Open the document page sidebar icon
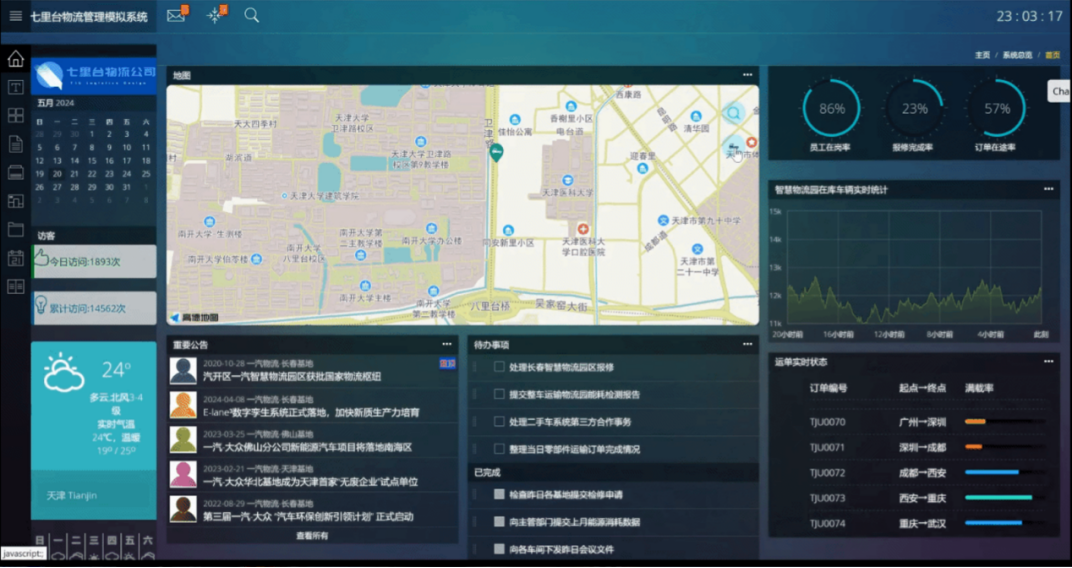This screenshot has height=568, width=1072. 15,144
